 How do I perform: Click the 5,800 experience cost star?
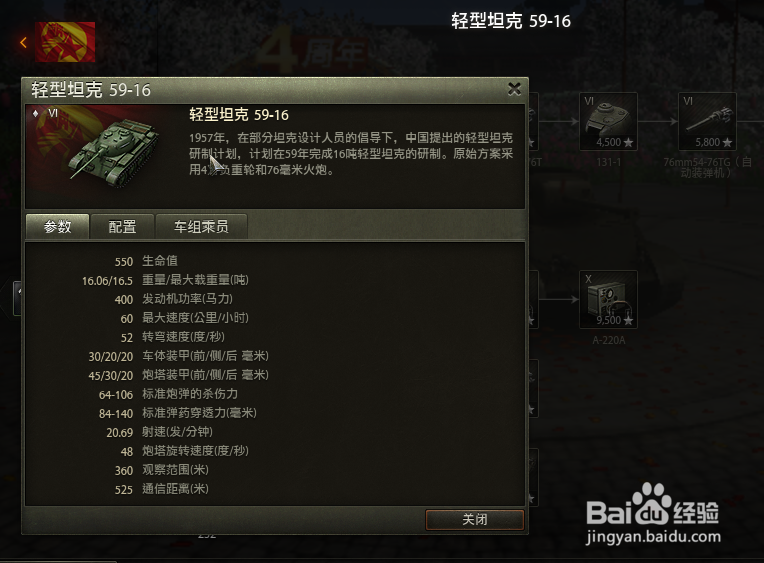(727, 142)
